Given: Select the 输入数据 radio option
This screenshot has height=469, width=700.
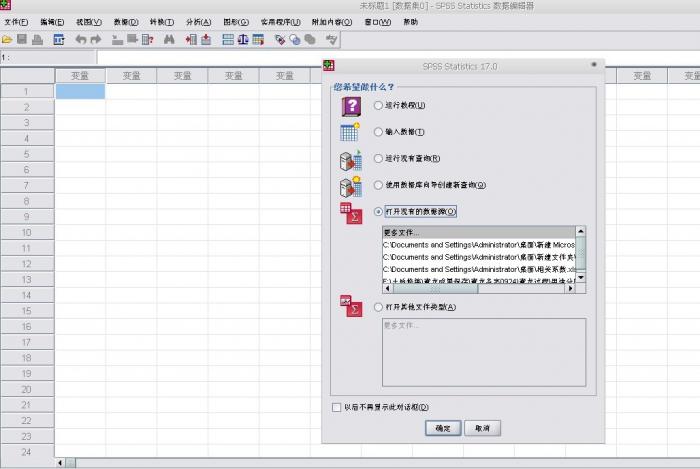Looking at the screenshot, I should pyautogui.click(x=377, y=131).
